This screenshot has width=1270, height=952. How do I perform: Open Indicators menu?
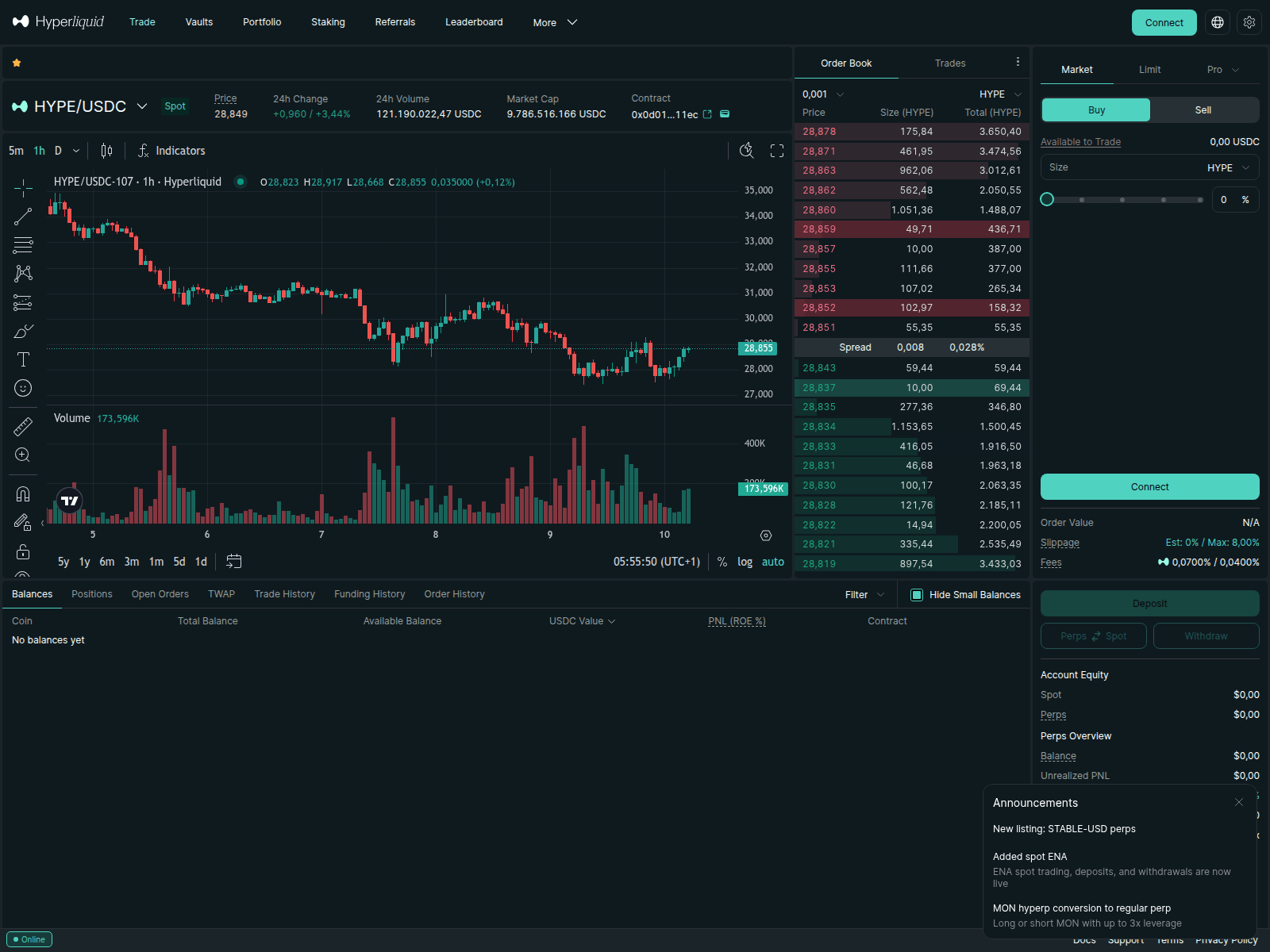coord(171,151)
